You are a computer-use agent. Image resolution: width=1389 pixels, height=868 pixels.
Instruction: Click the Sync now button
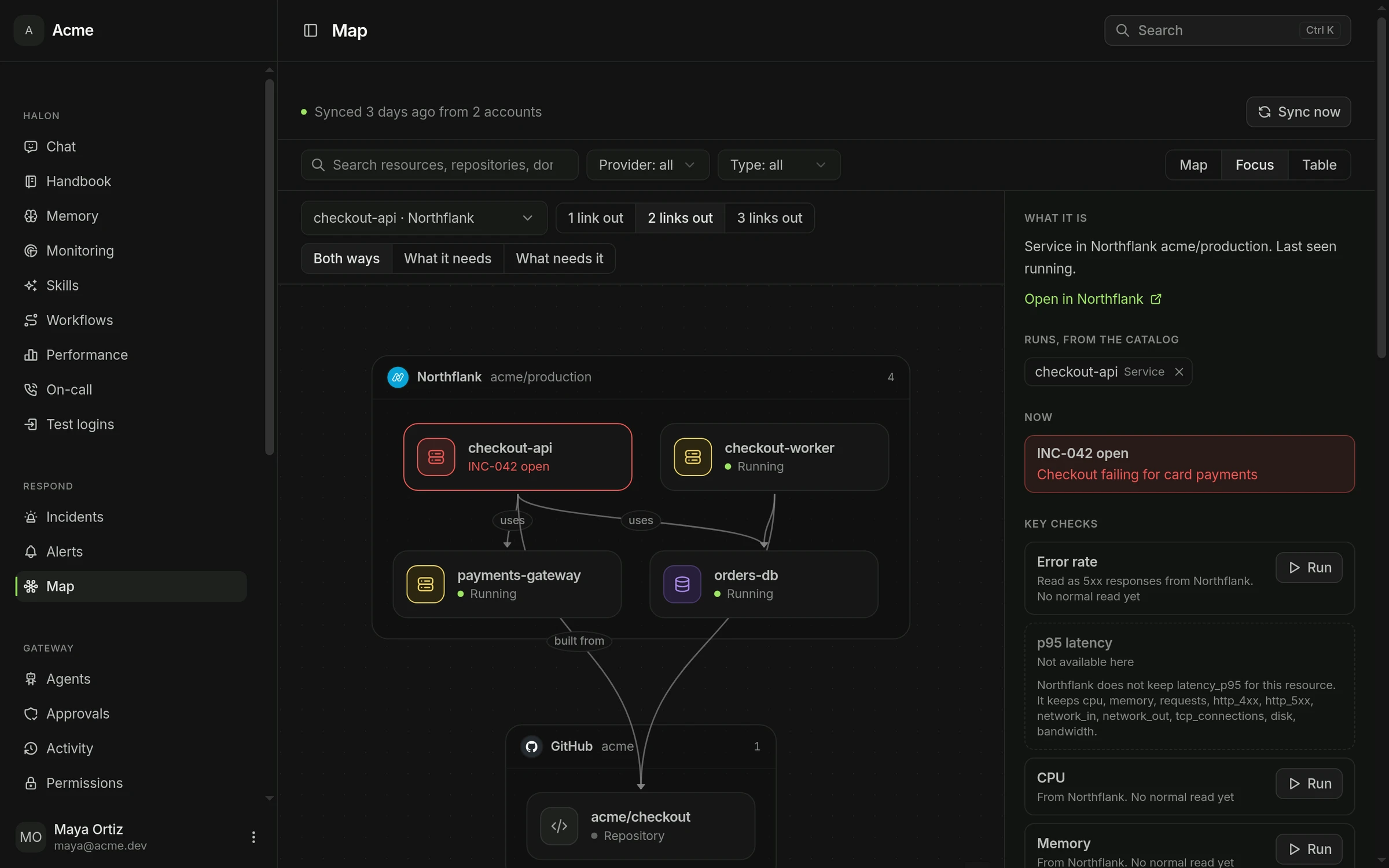(x=1298, y=112)
